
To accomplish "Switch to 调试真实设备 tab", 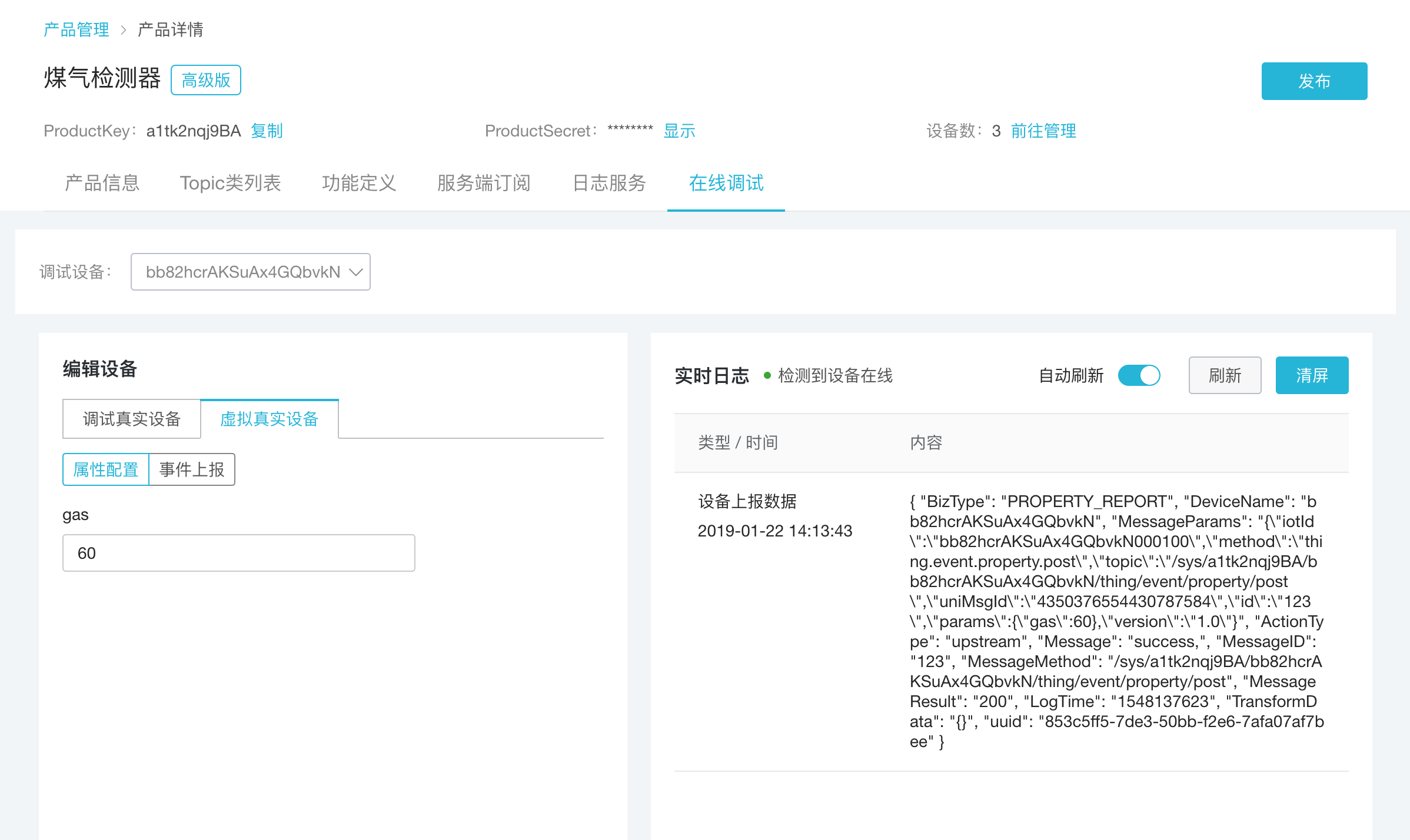I will coord(132,419).
